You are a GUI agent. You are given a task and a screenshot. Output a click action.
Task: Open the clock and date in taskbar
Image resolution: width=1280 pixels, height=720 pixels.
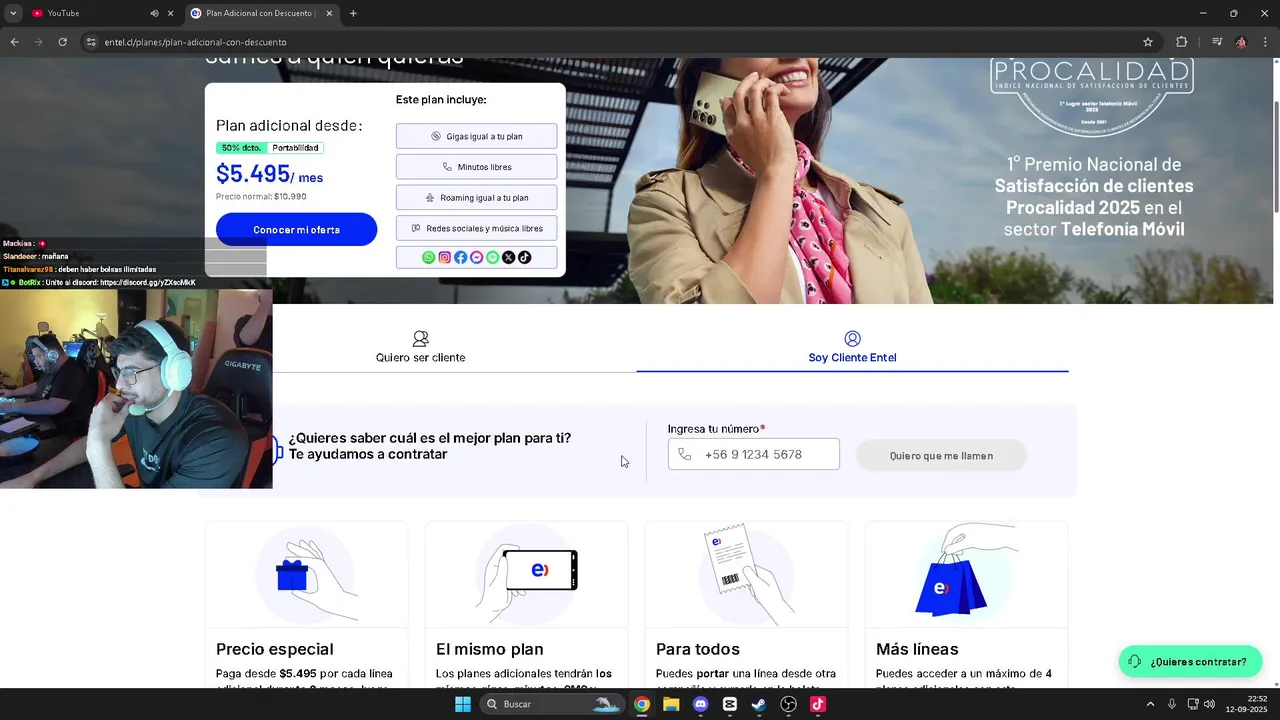tap(1246, 704)
